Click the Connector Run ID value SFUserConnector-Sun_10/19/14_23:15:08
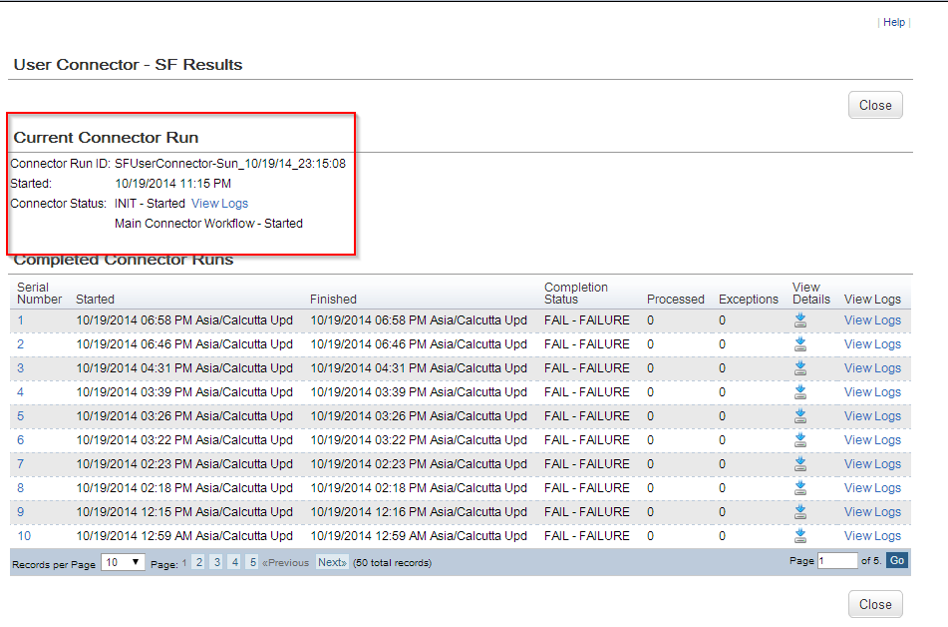The image size is (948, 627). [x=230, y=164]
